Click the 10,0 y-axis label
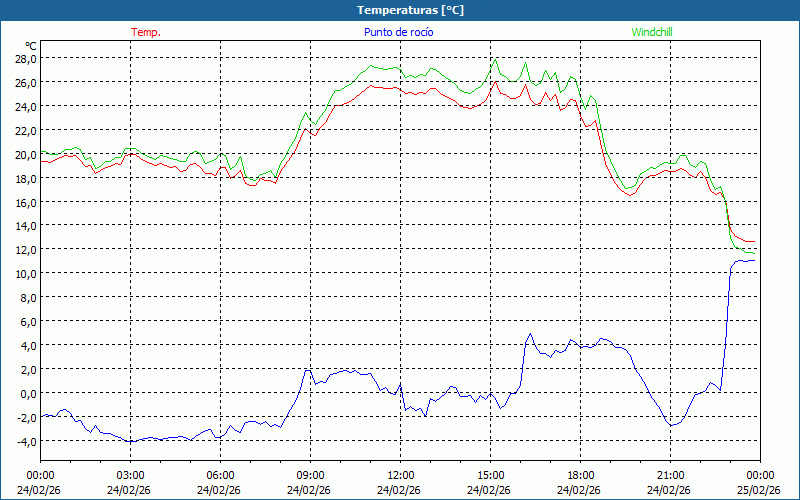Screen dimensions: 800x500 (25, 273)
